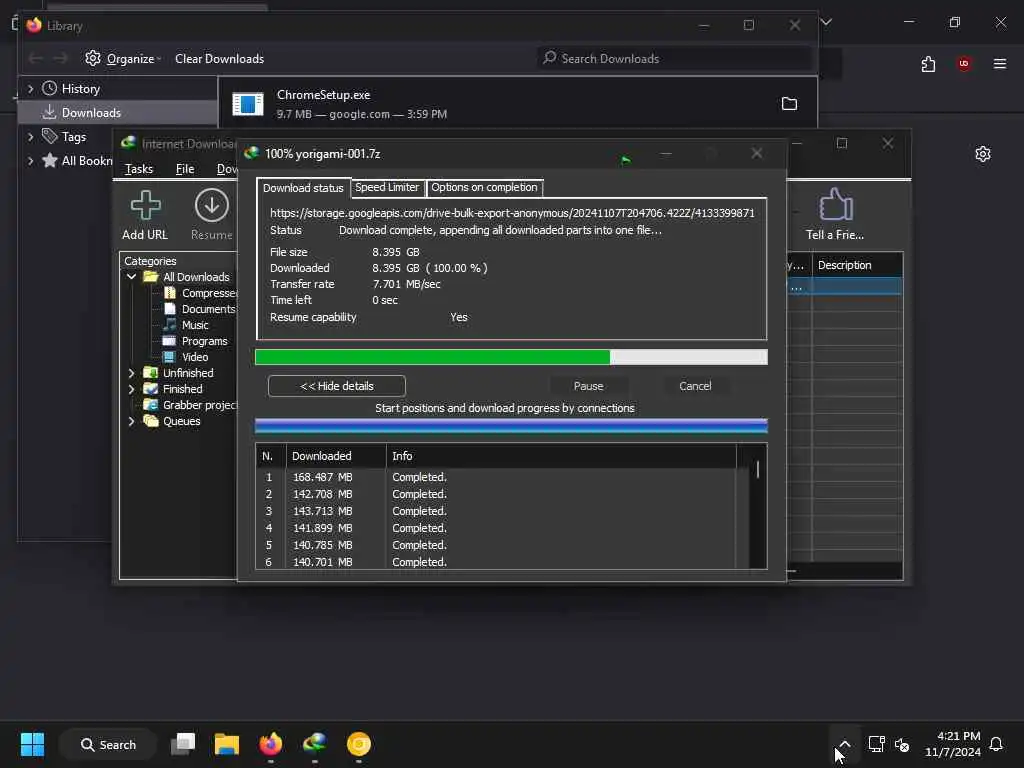
Task: Open the File menu in IDM
Action: (185, 168)
